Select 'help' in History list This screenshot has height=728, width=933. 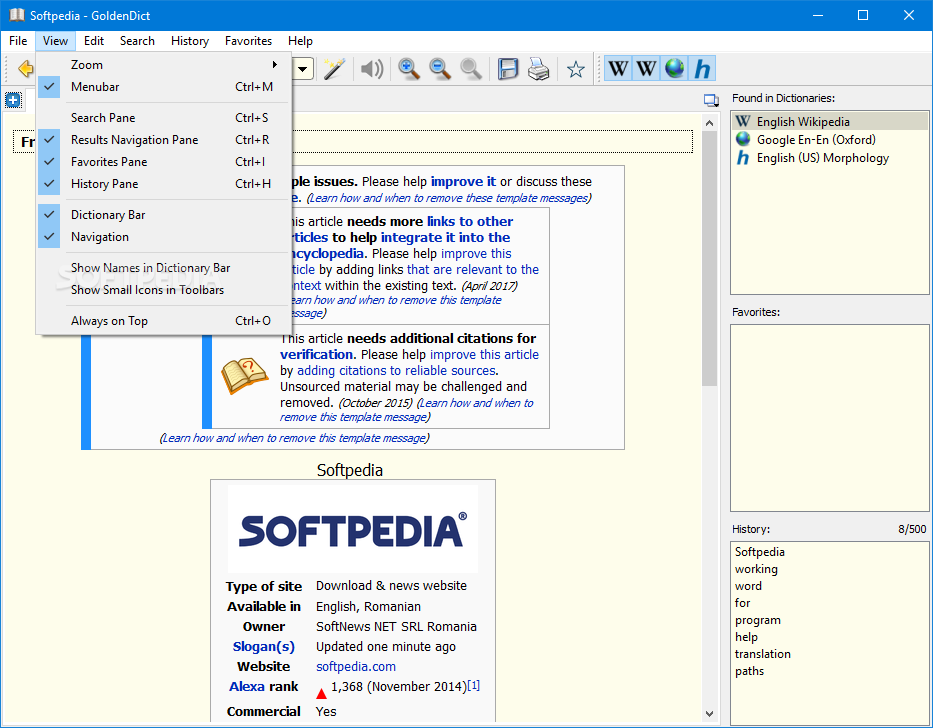pyautogui.click(x=746, y=637)
